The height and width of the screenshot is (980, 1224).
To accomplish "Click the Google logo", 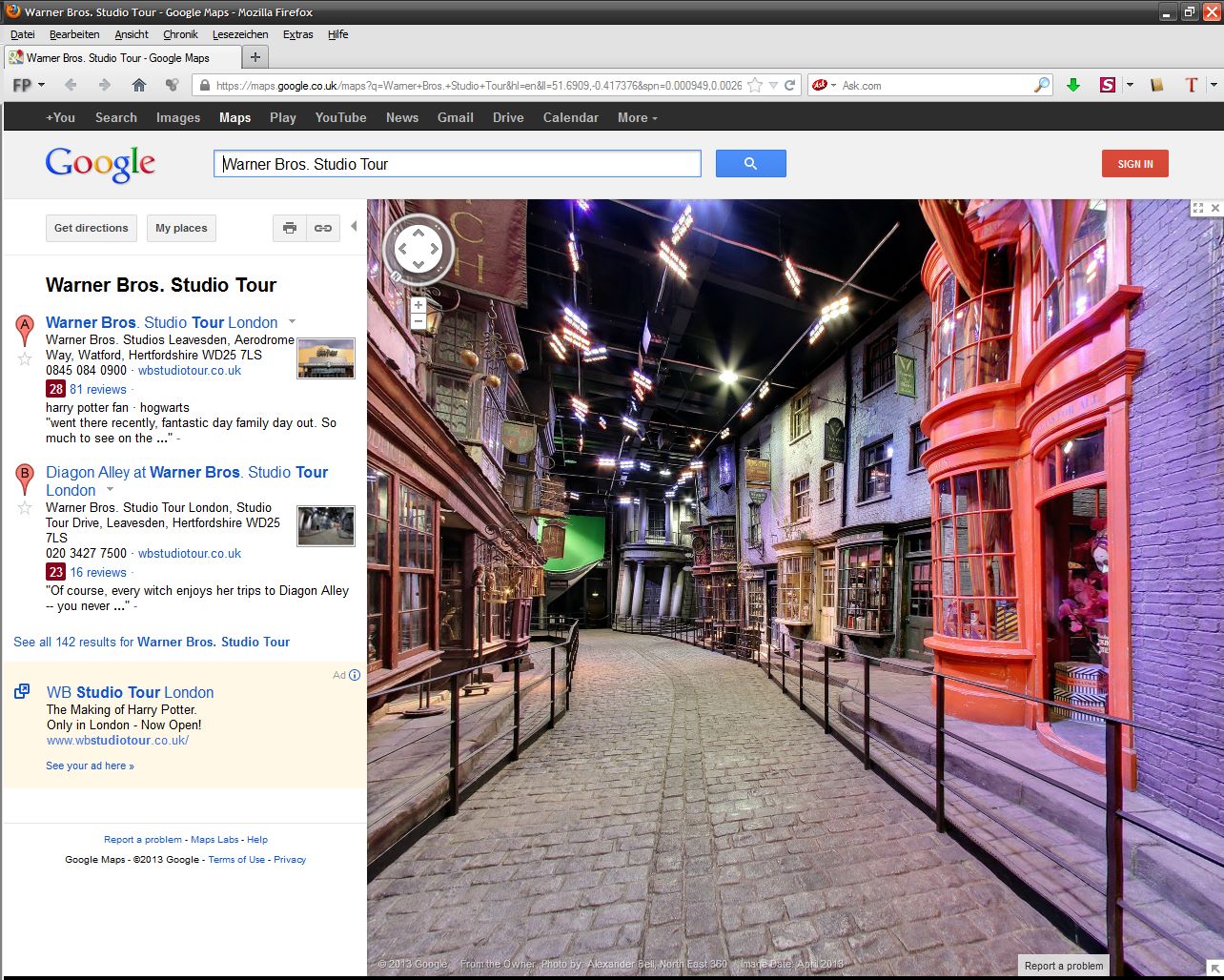I will click(x=100, y=164).
